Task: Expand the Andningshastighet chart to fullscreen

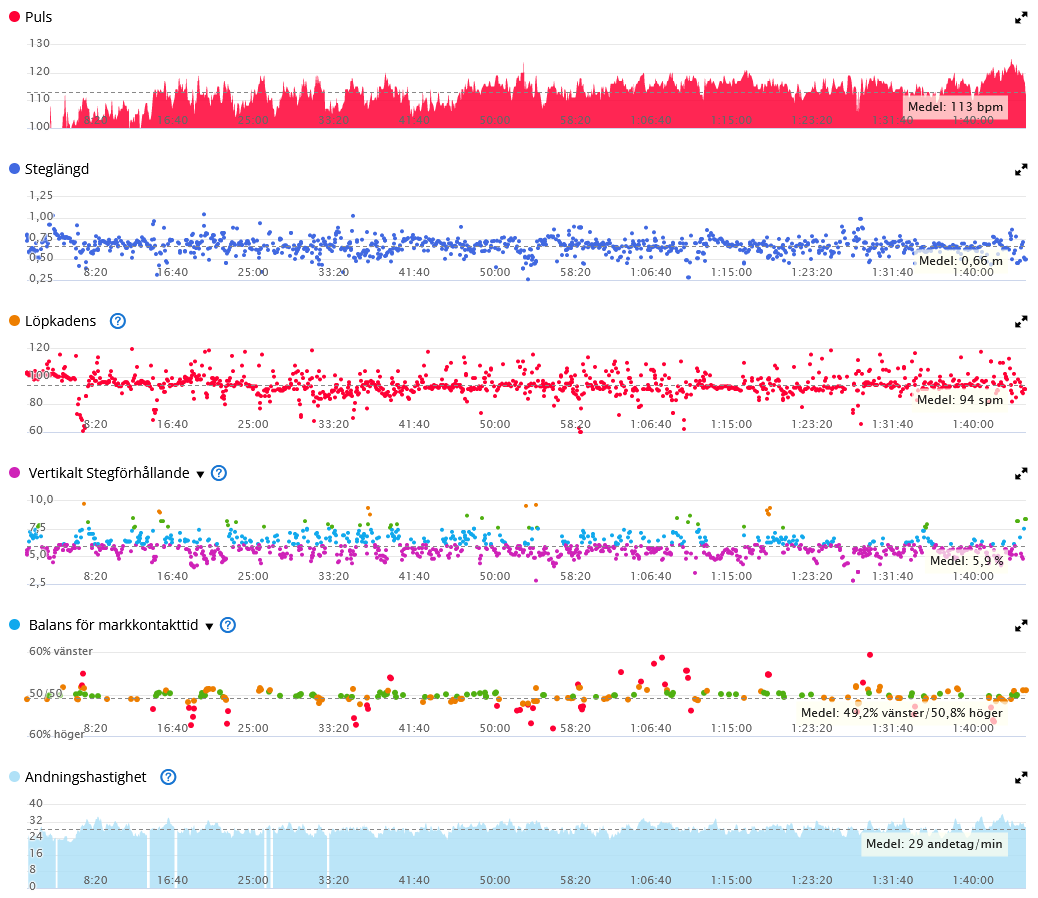Action: click(x=1021, y=778)
